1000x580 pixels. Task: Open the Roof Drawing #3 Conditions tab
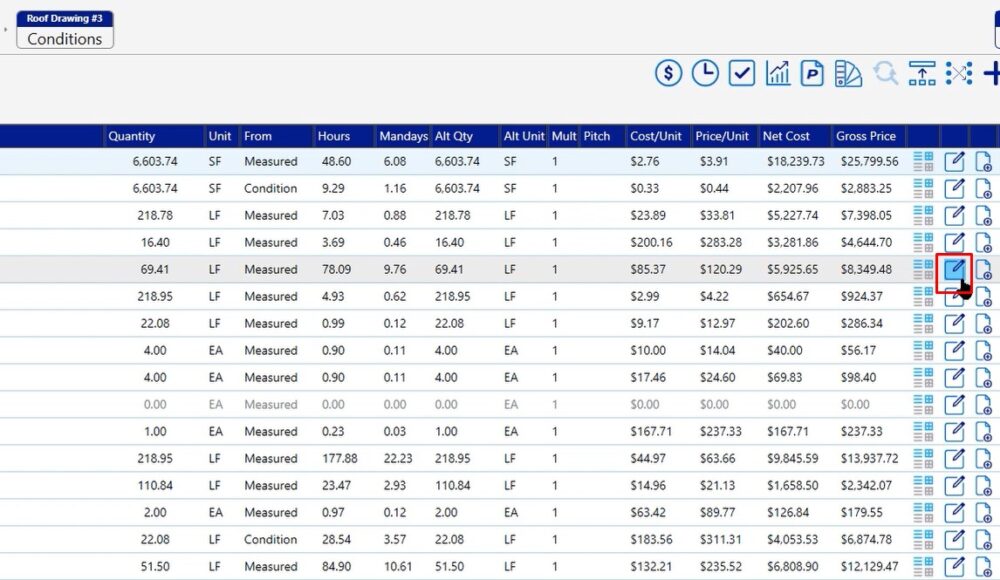pos(65,30)
